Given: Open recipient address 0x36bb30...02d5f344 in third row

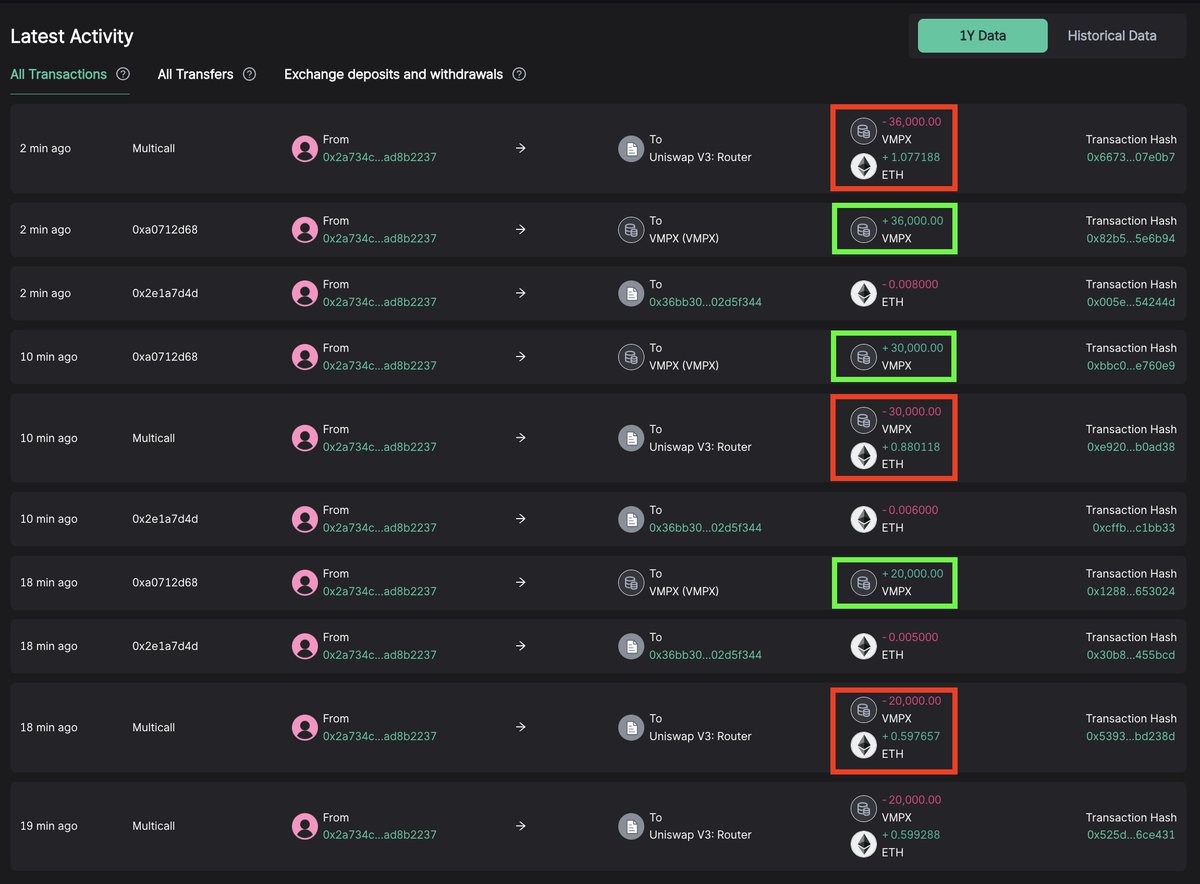Looking at the screenshot, I should 705,302.
